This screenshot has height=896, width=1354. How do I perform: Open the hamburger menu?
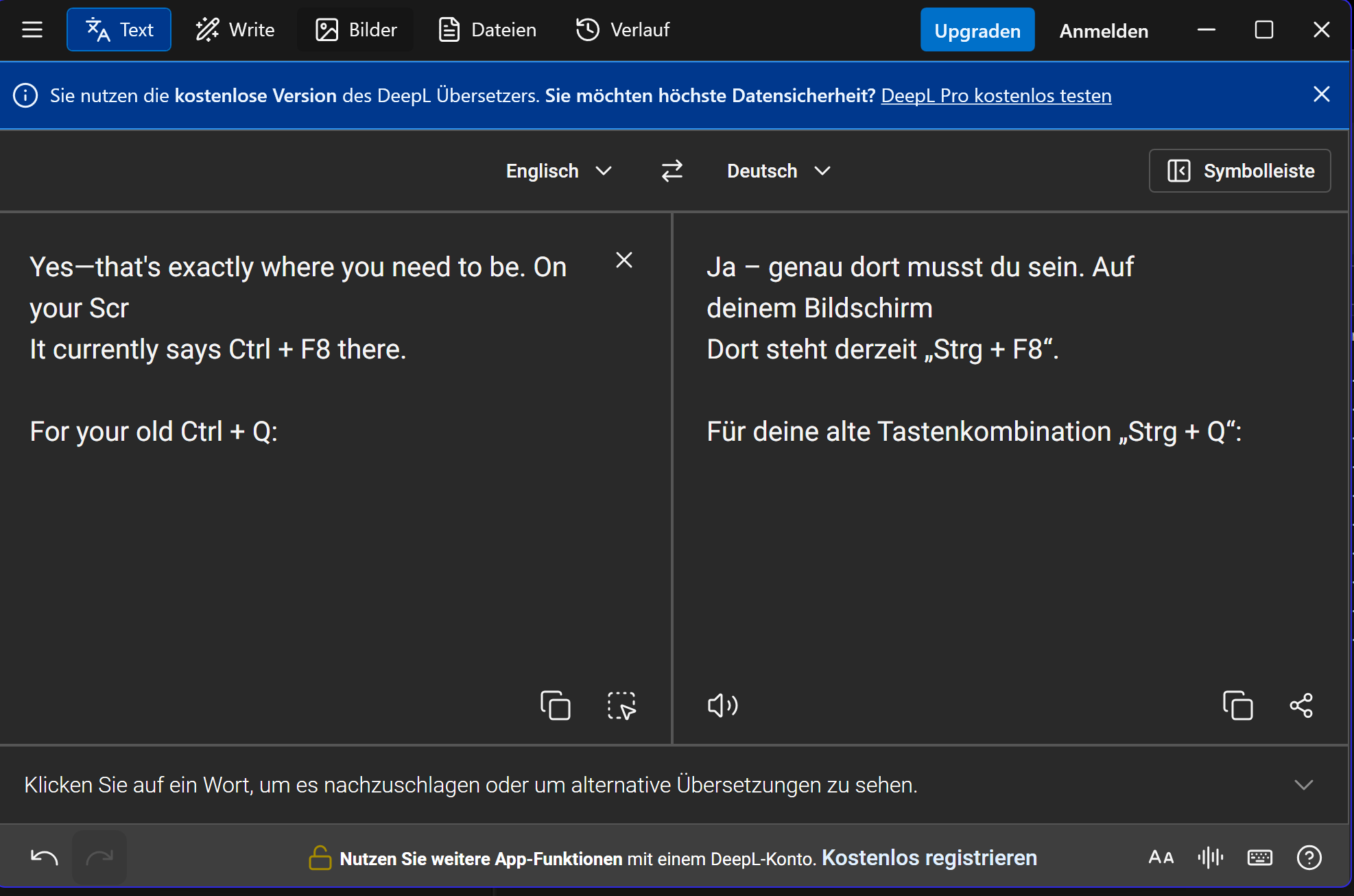32,30
